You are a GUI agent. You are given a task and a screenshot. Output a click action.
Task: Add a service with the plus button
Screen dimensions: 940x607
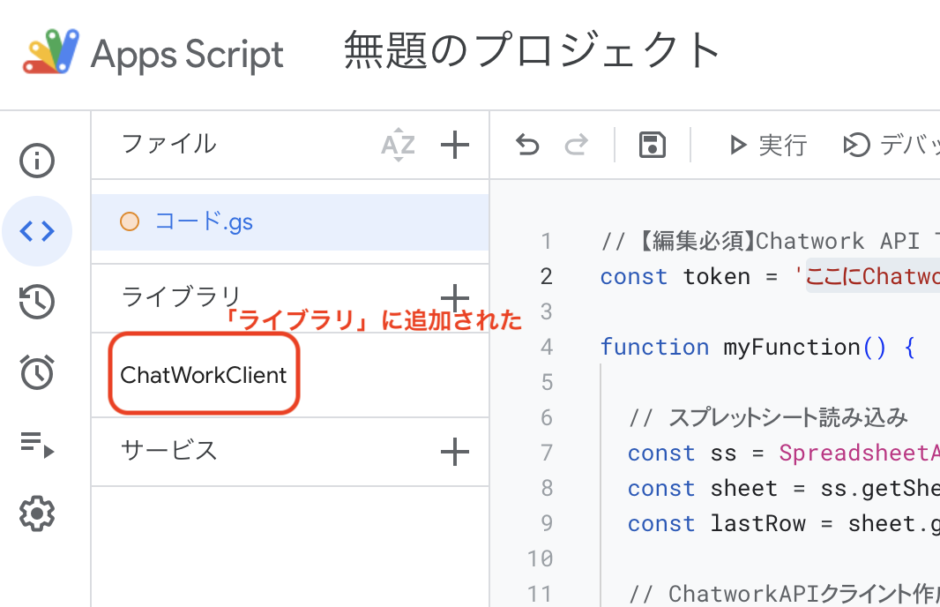[455, 452]
